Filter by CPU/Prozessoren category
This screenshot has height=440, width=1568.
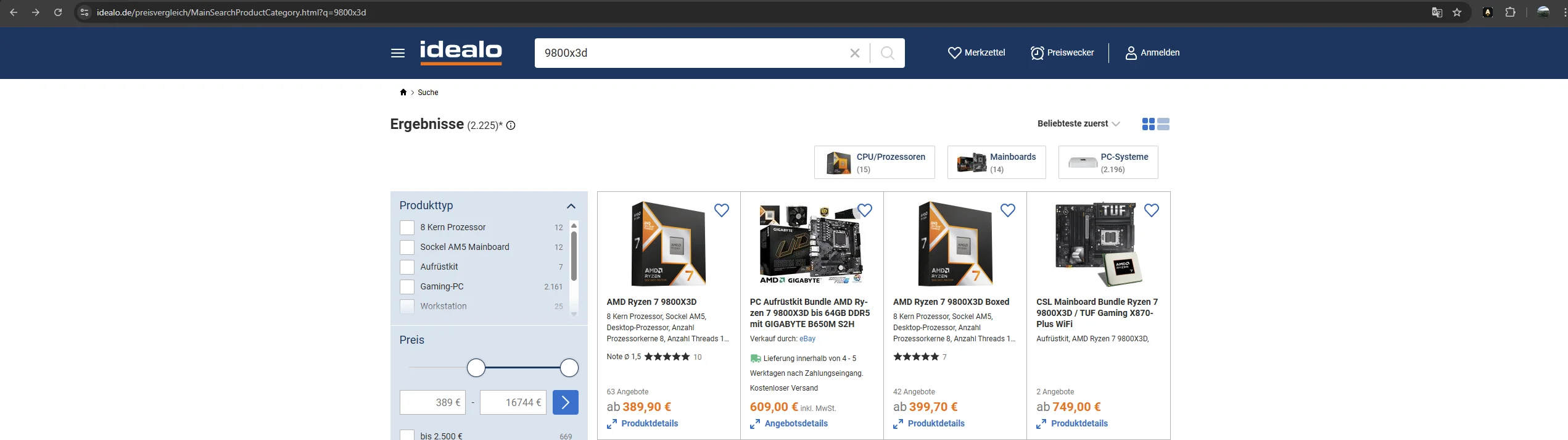pos(875,162)
